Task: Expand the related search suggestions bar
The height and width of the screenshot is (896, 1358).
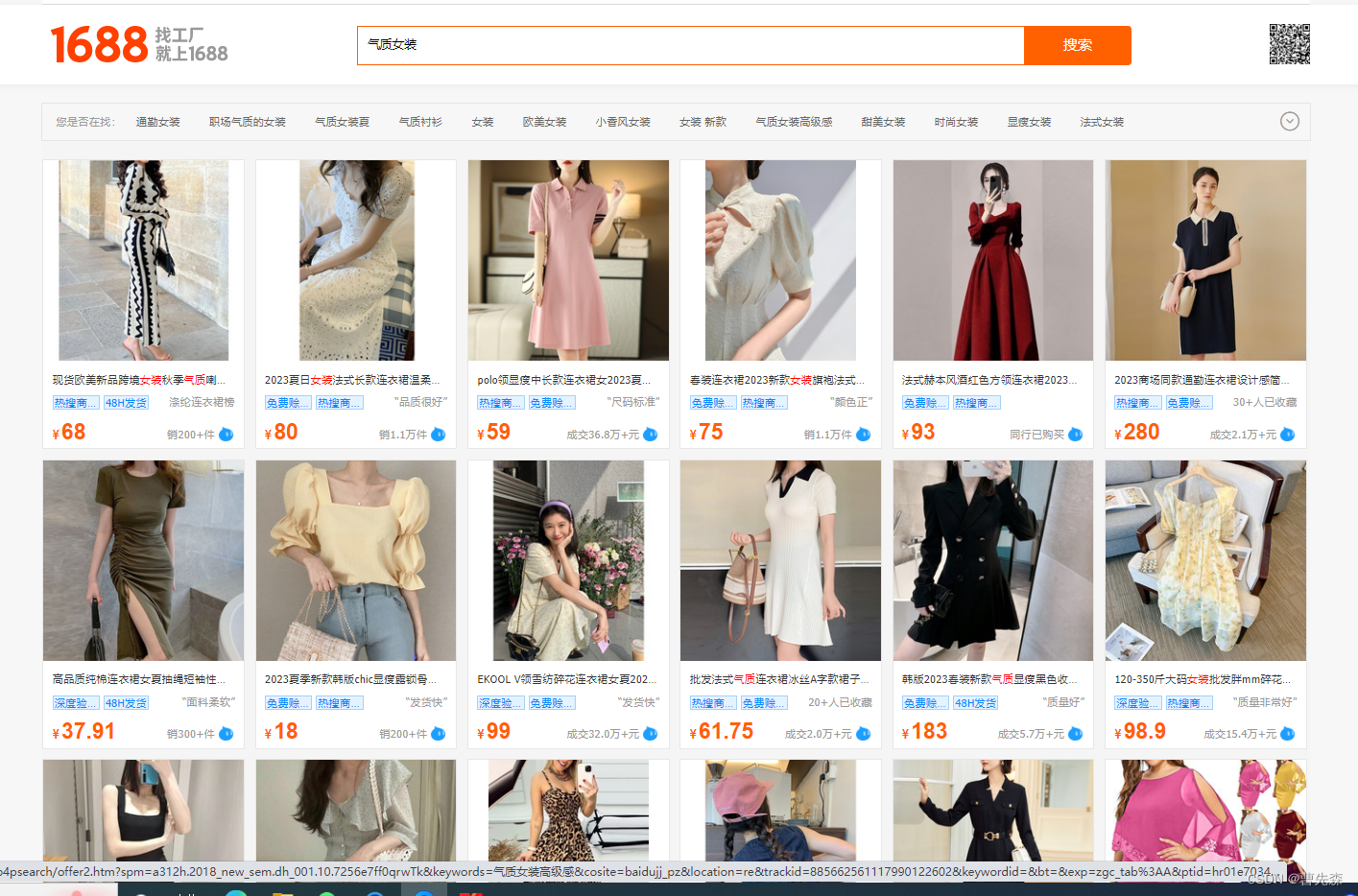Action: coord(1290,122)
